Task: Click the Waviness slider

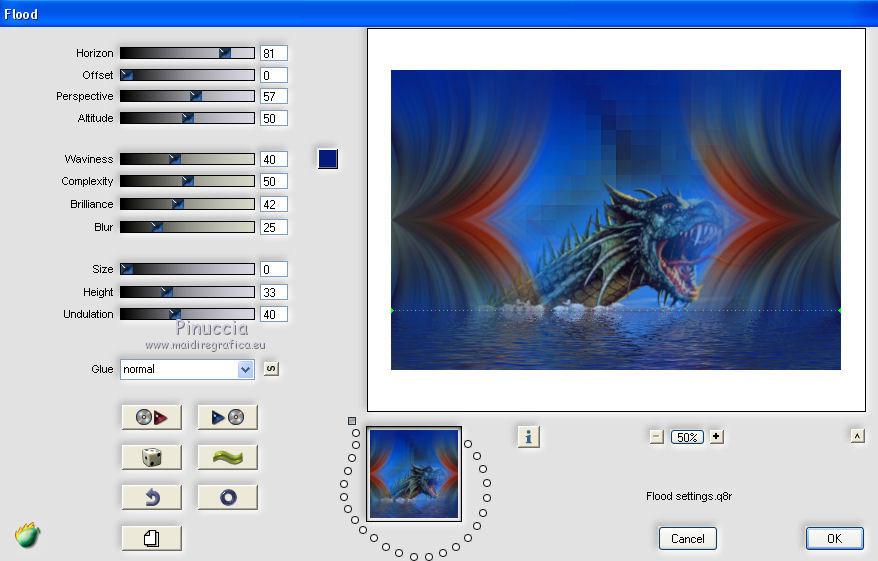Action: 187,159
